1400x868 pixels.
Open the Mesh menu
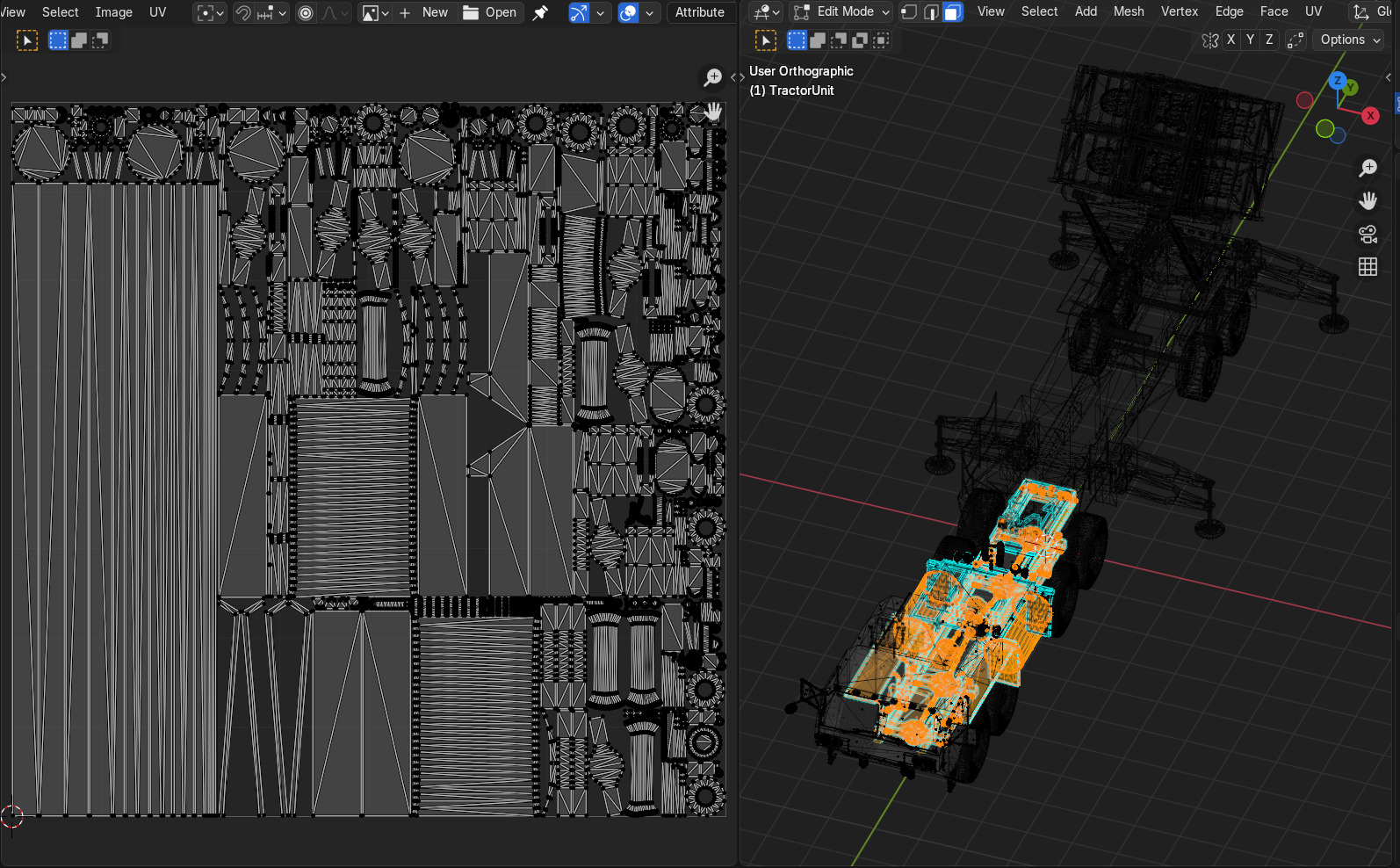pos(1128,12)
